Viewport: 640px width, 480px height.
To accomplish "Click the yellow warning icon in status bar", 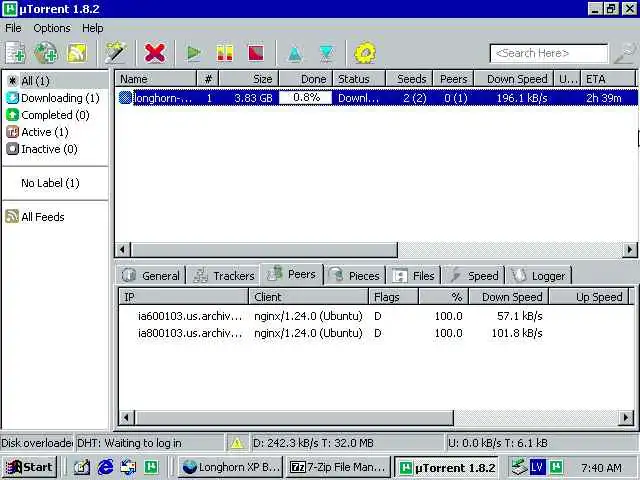I will click(236, 443).
